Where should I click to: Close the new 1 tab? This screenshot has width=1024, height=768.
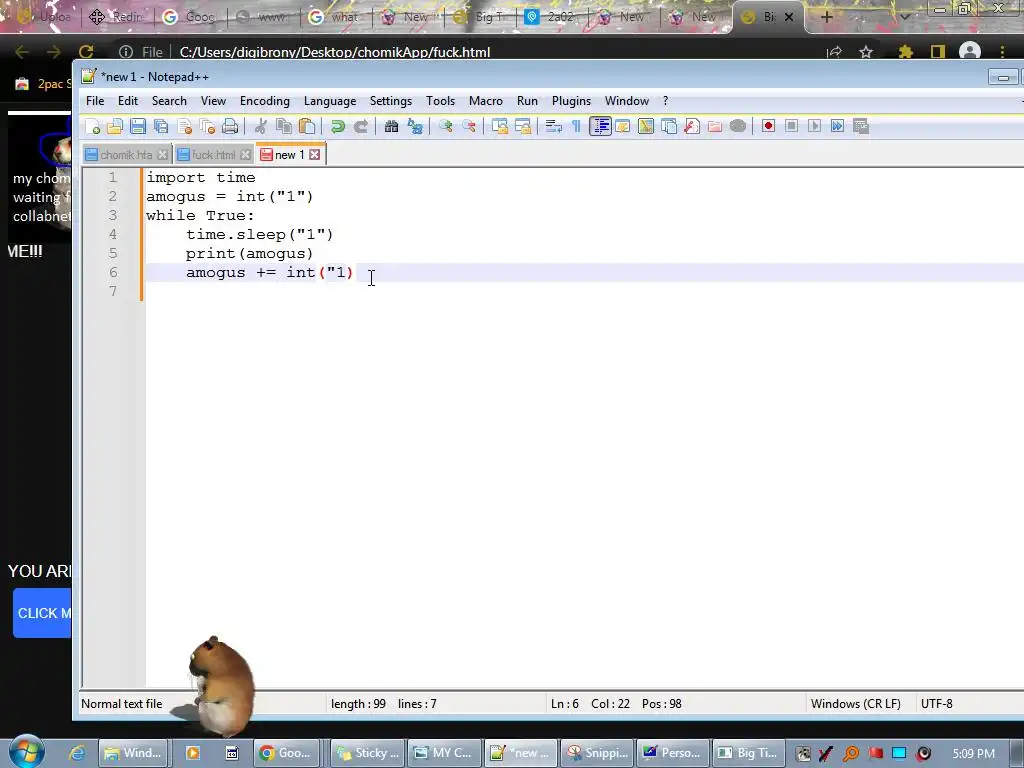(x=315, y=155)
